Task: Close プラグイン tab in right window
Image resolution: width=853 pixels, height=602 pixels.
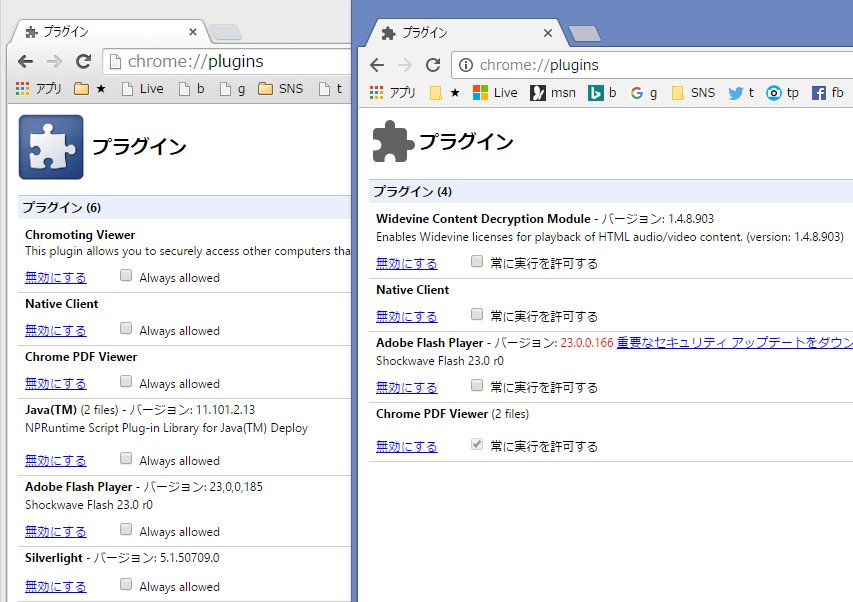Action: point(548,33)
